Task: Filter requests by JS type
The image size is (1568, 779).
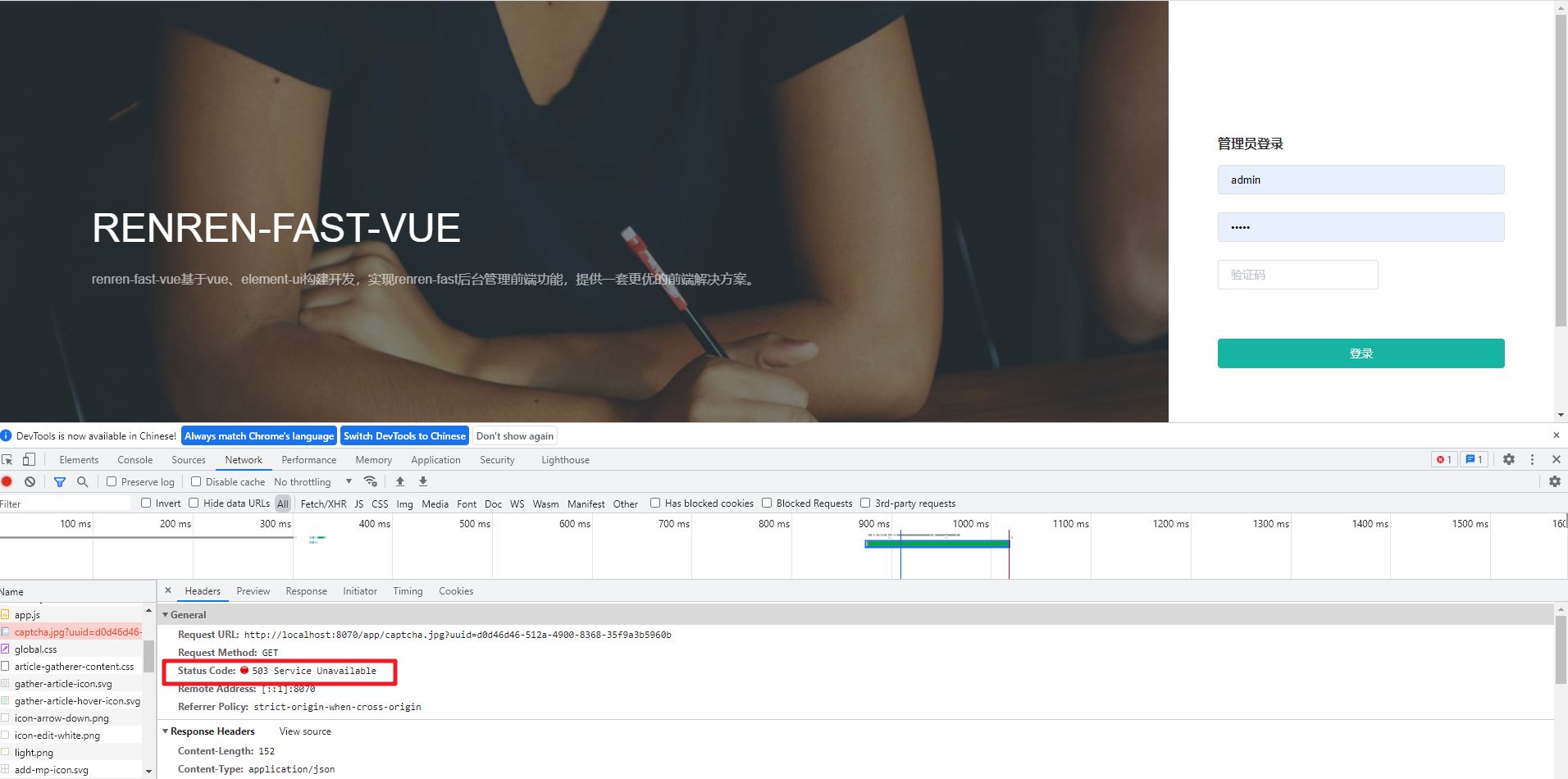Action: (359, 503)
